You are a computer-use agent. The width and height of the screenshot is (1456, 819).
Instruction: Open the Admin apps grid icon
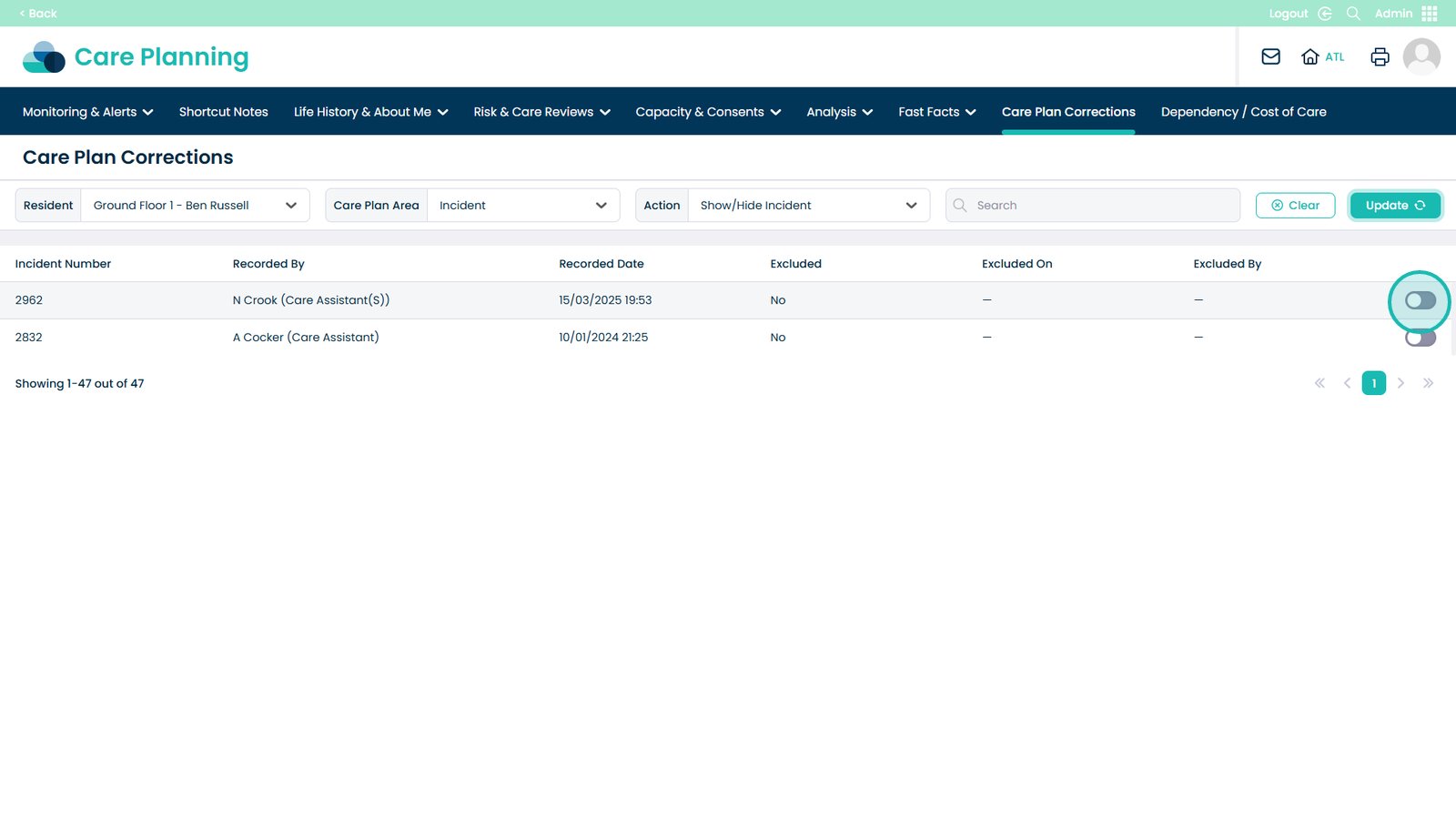coord(1430,14)
